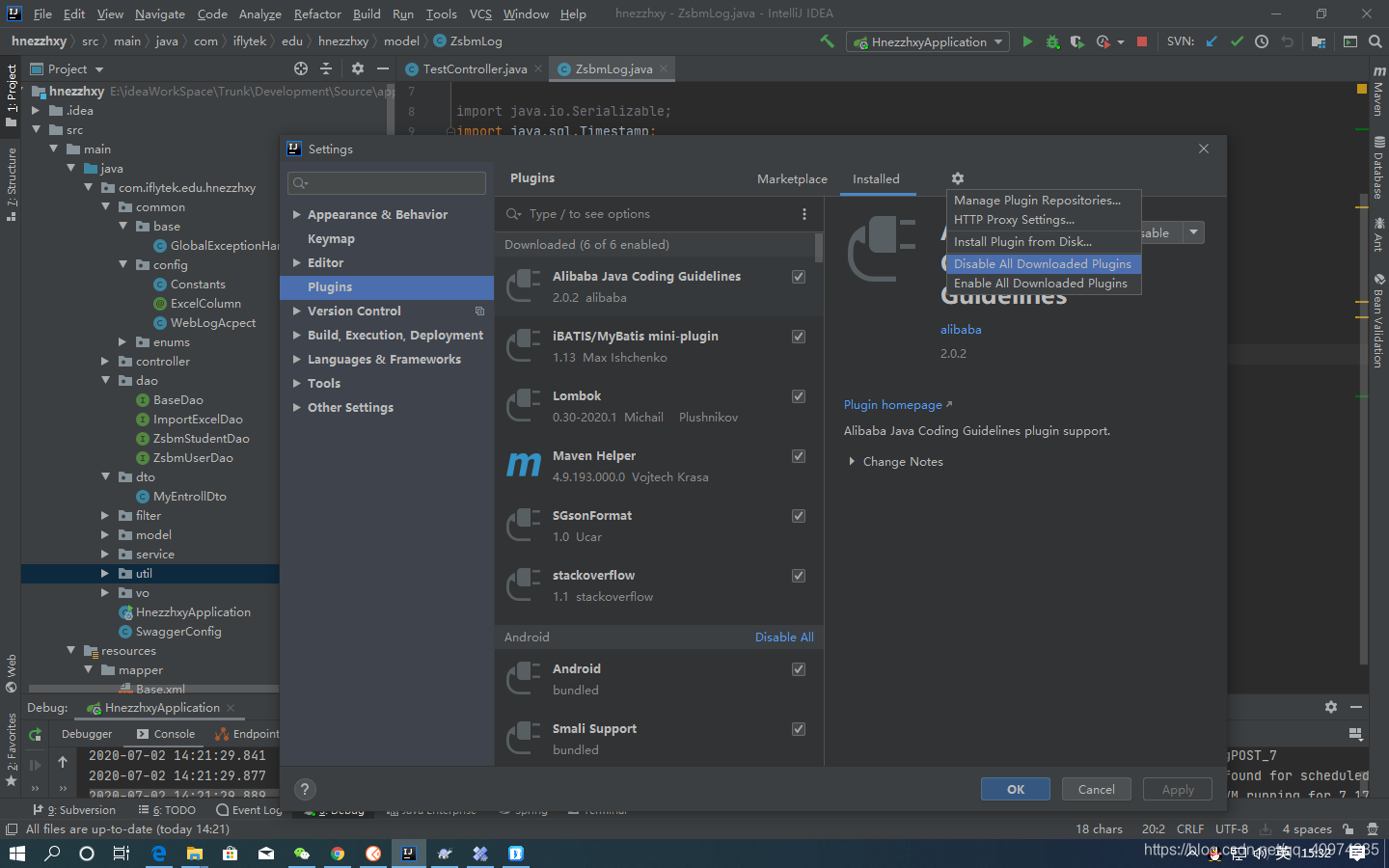
Task: Open Maven tool window from right sidebar
Action: tap(1378, 92)
